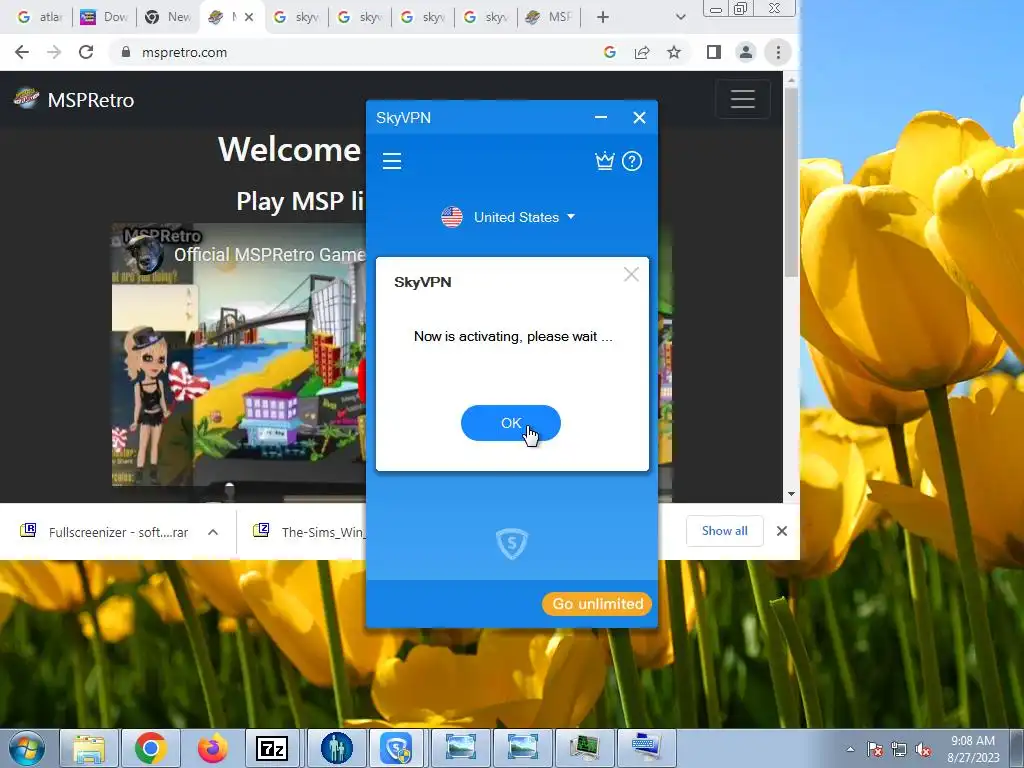Image resolution: width=1024 pixels, height=768 pixels.
Task: Switch to the 'New' tab
Action: point(167,17)
